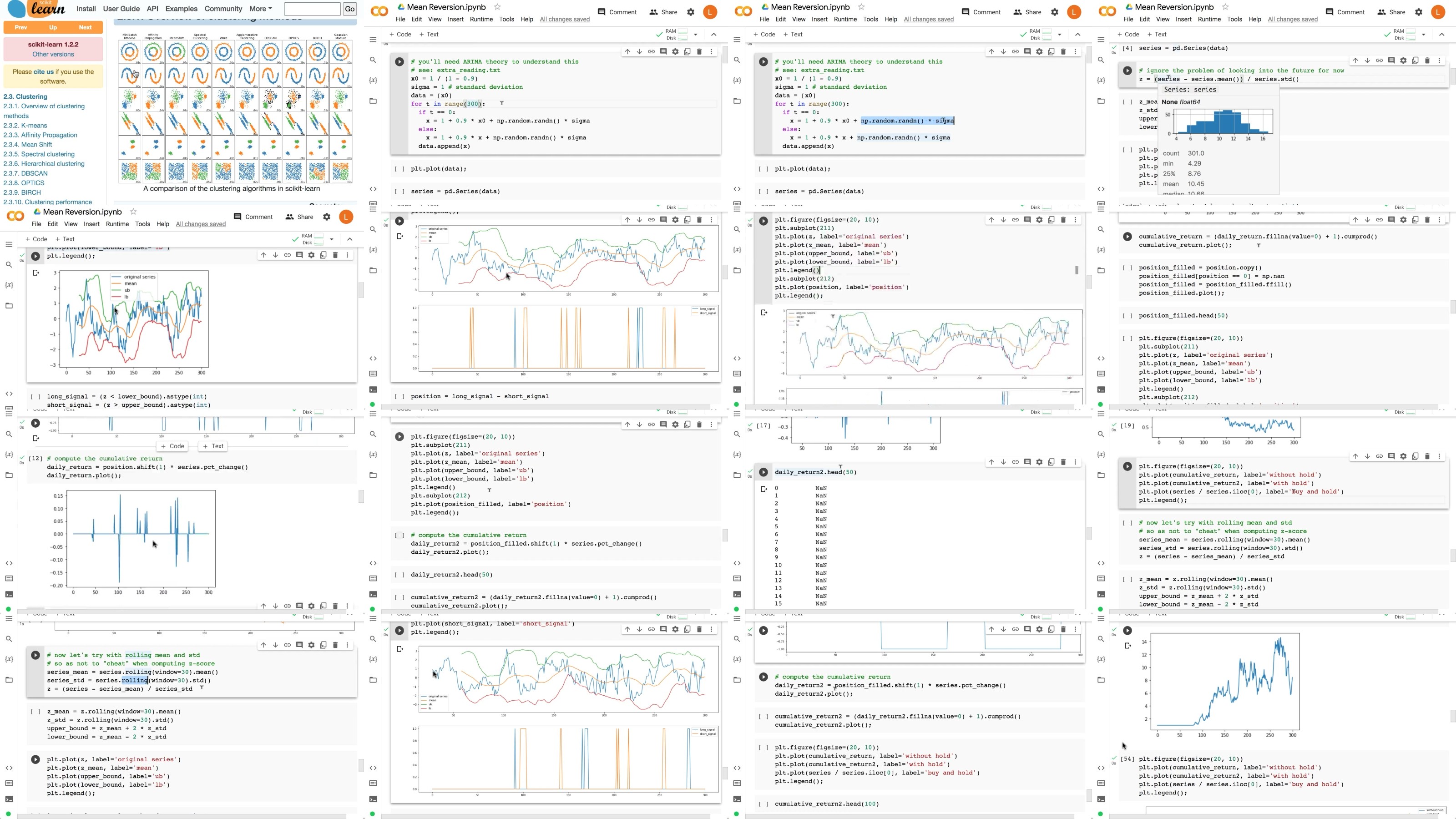Viewport: 1456px width, 819px height.
Task: Copy cell link in toolbar below scikit-learn page
Action: [x=287, y=255]
